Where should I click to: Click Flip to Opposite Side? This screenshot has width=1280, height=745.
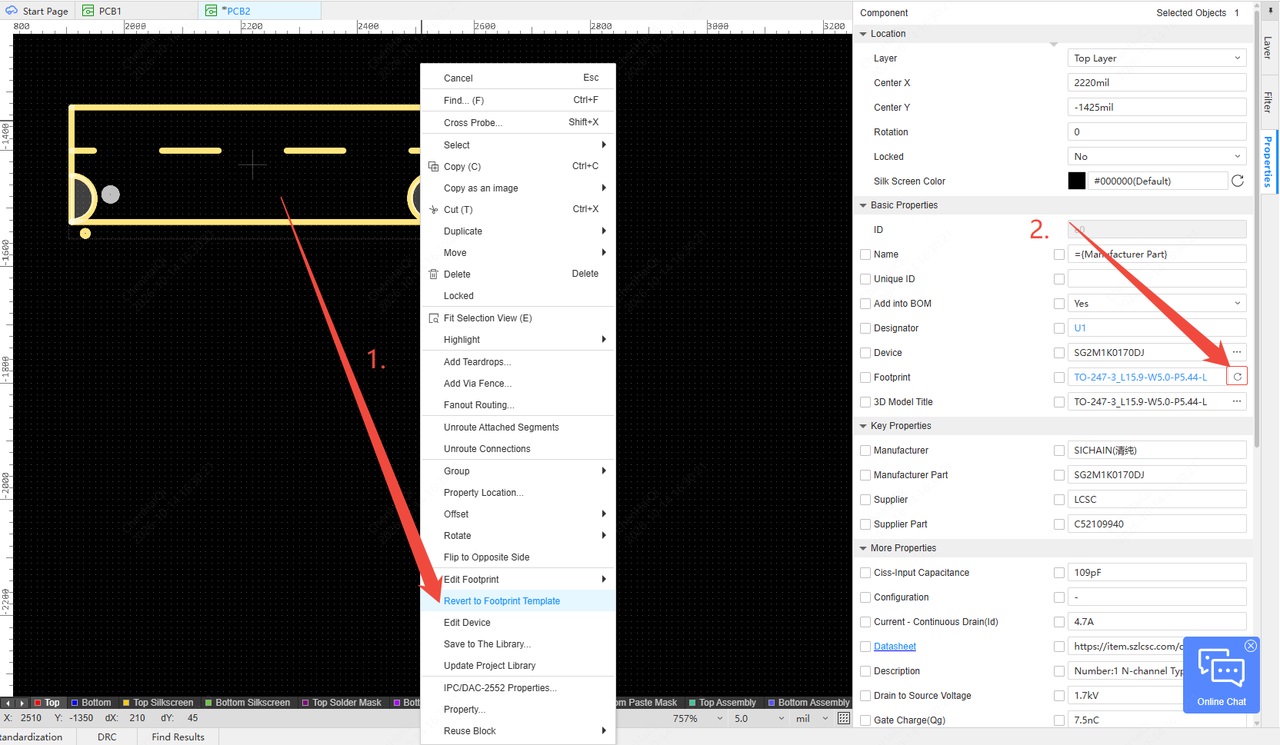(x=518, y=557)
